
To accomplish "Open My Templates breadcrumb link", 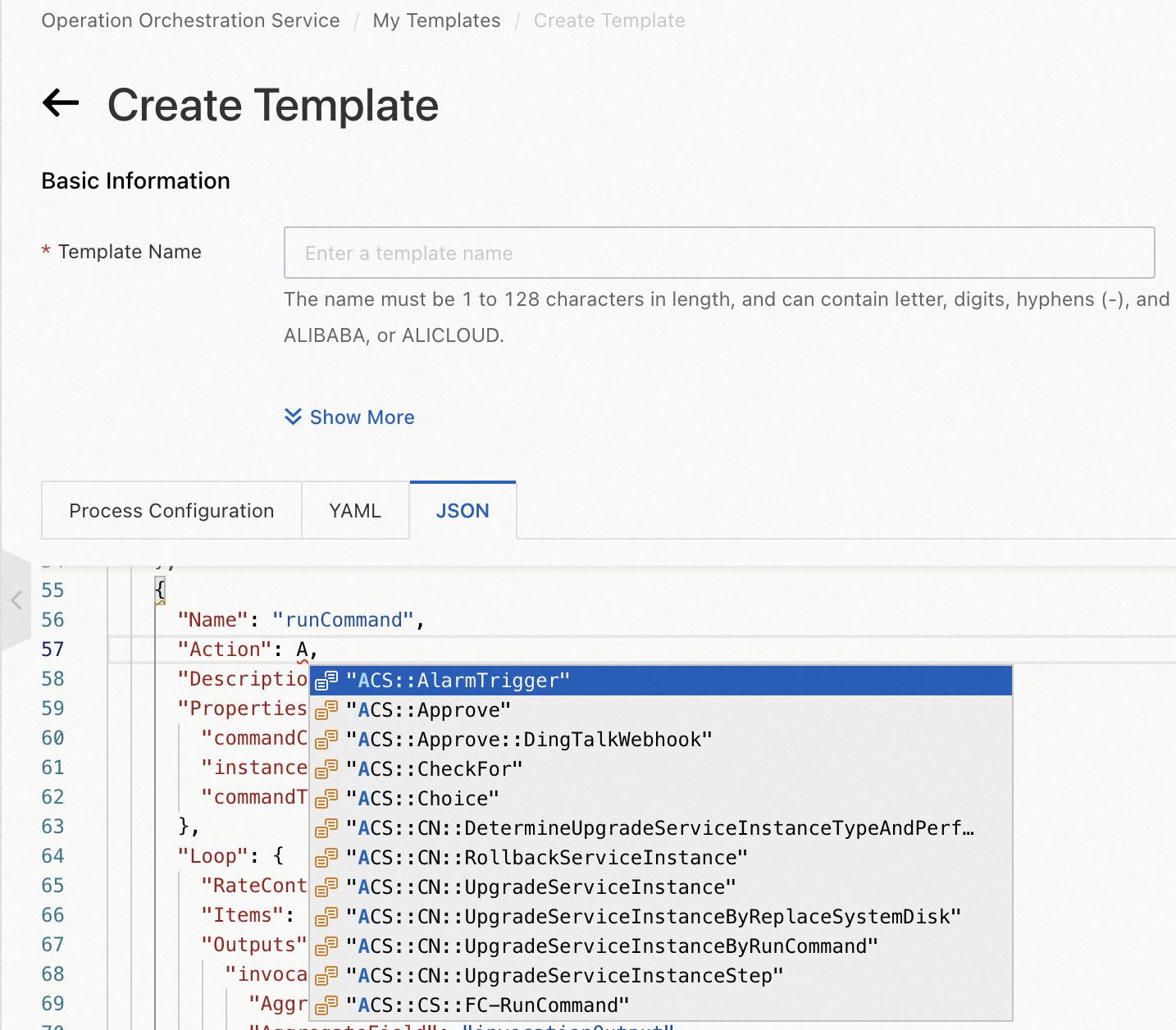I will (436, 21).
